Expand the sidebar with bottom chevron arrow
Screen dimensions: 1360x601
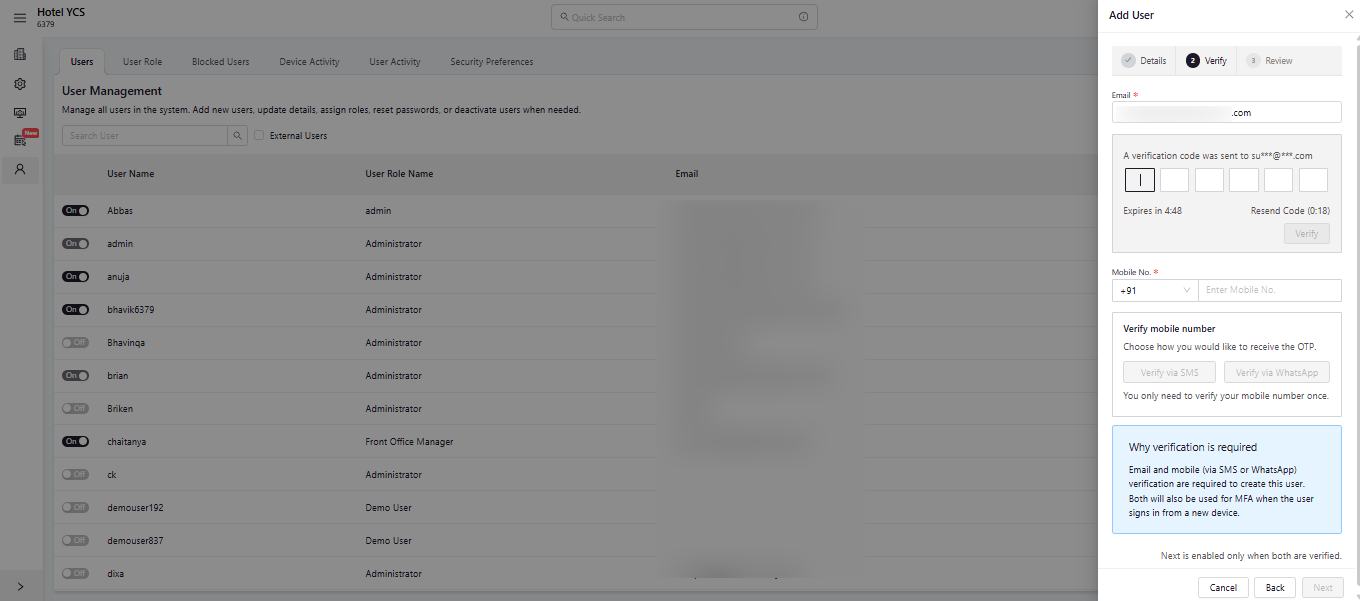20,586
